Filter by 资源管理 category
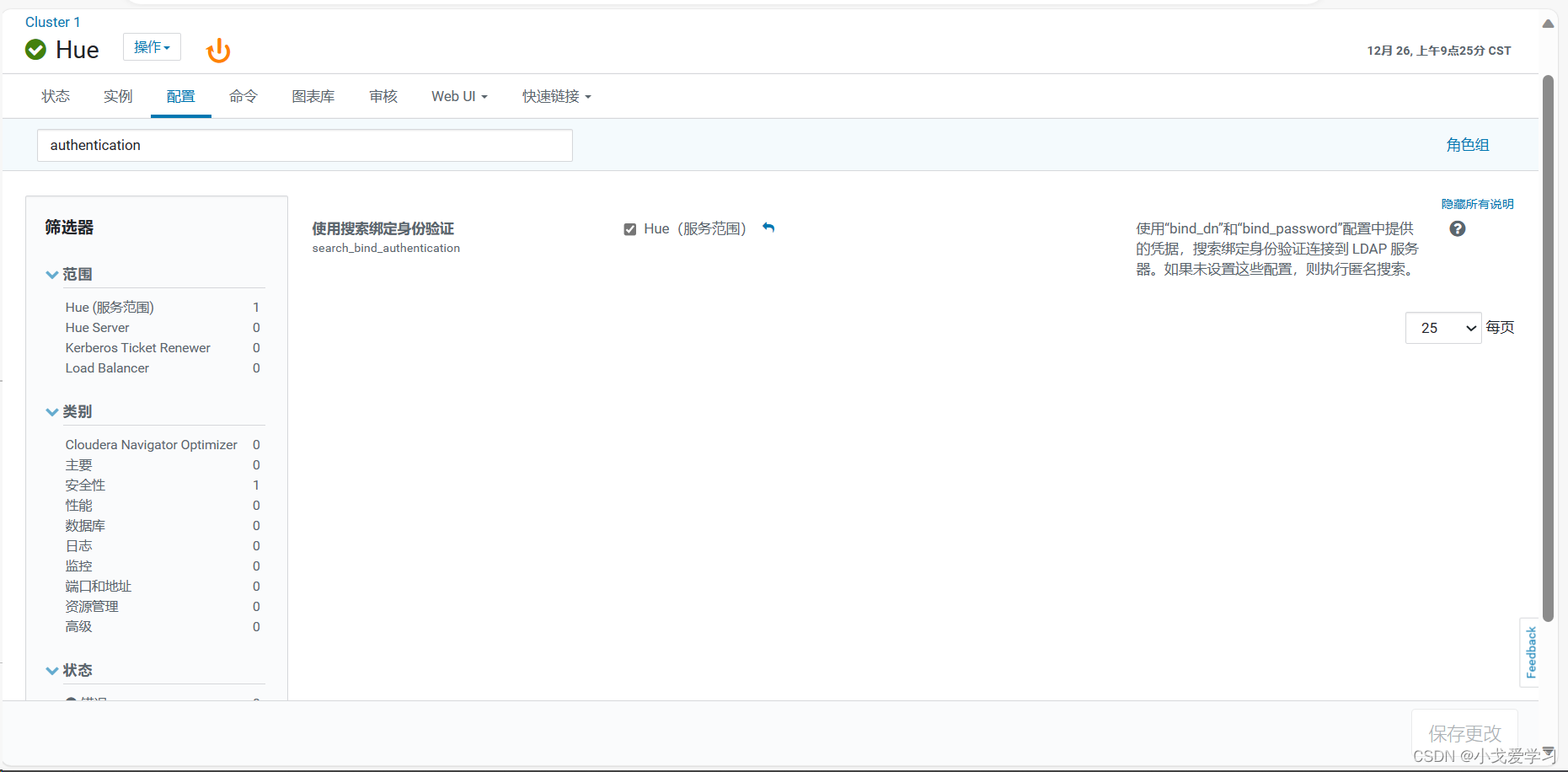1568x772 pixels. coord(92,607)
